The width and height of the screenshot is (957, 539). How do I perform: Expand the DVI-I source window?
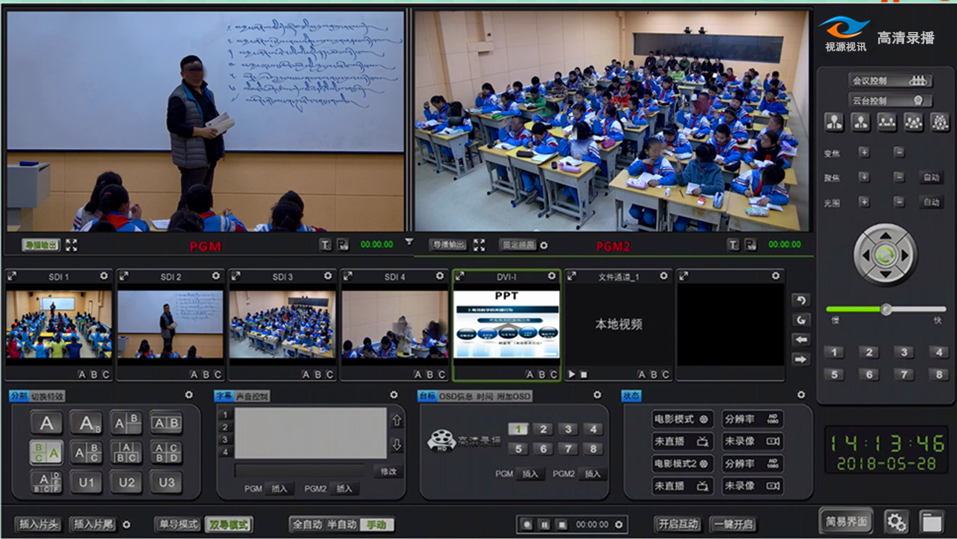pos(460,276)
